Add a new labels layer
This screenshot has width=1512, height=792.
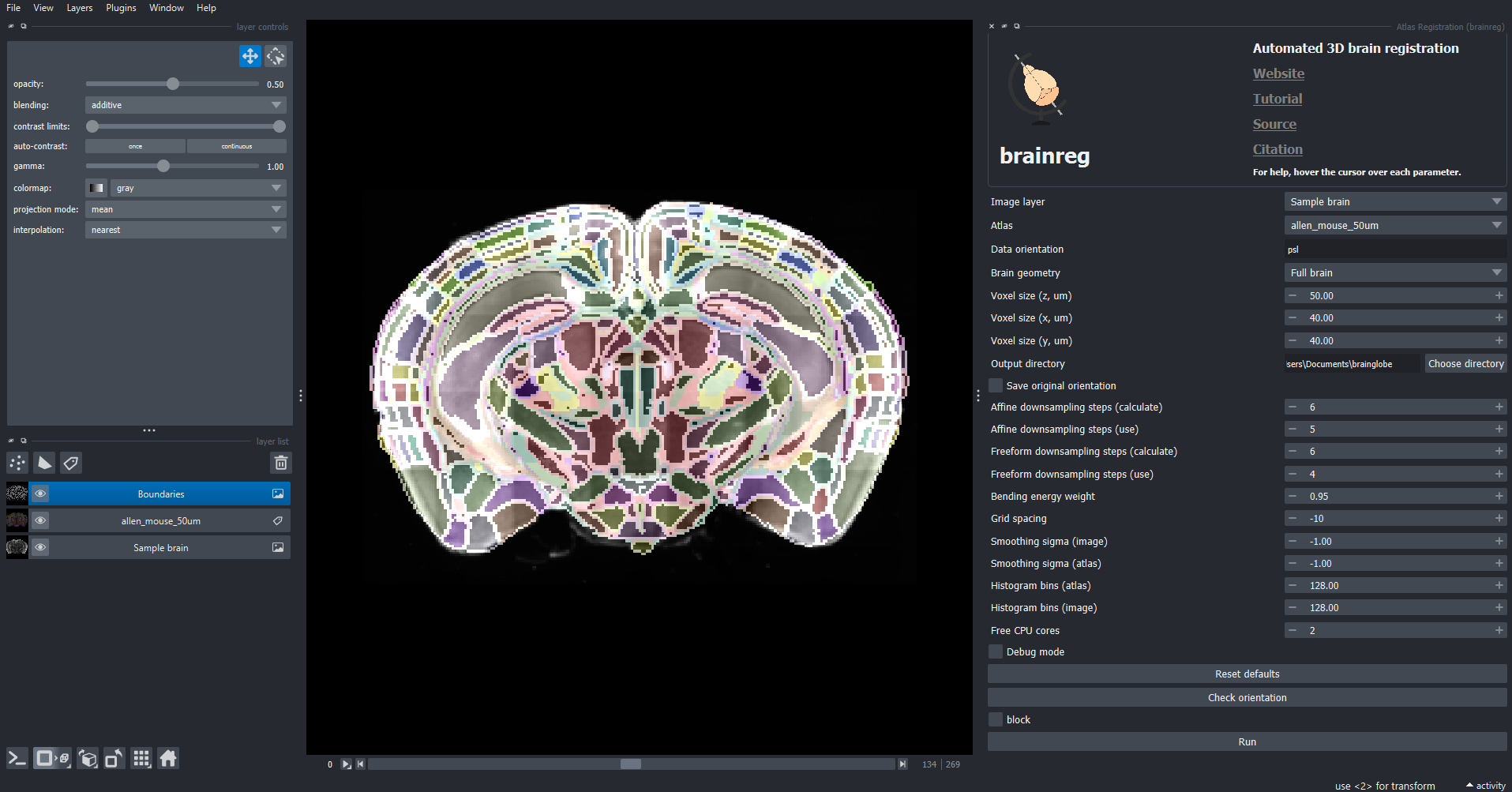point(71,463)
